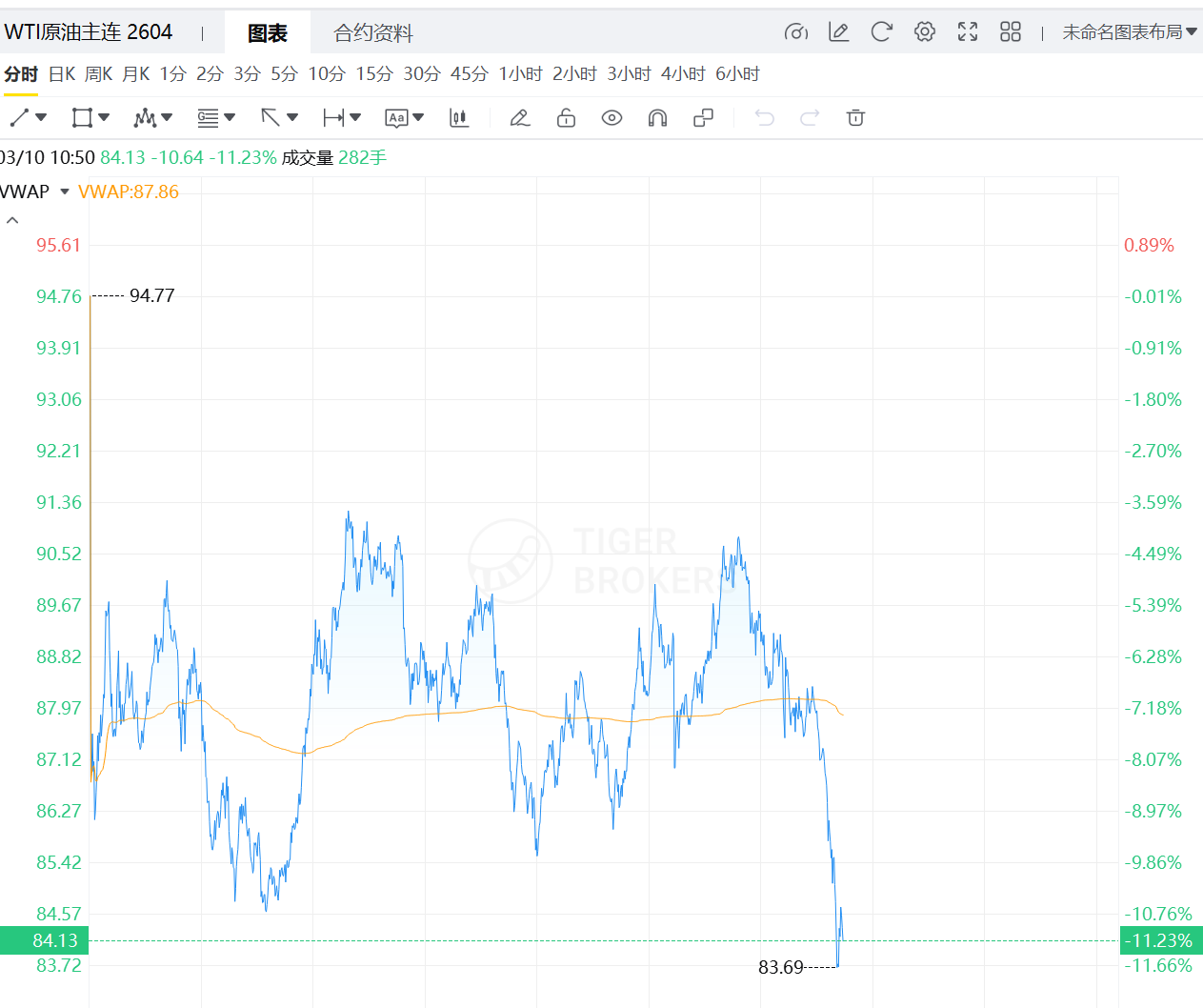This screenshot has height=1008, width=1203.
Task: Select the 日K timeframe tab
Action: point(62,74)
